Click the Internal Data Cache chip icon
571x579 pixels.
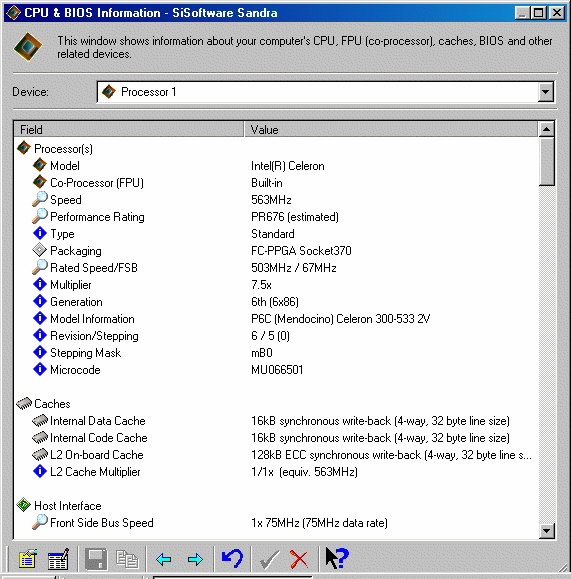[40, 421]
